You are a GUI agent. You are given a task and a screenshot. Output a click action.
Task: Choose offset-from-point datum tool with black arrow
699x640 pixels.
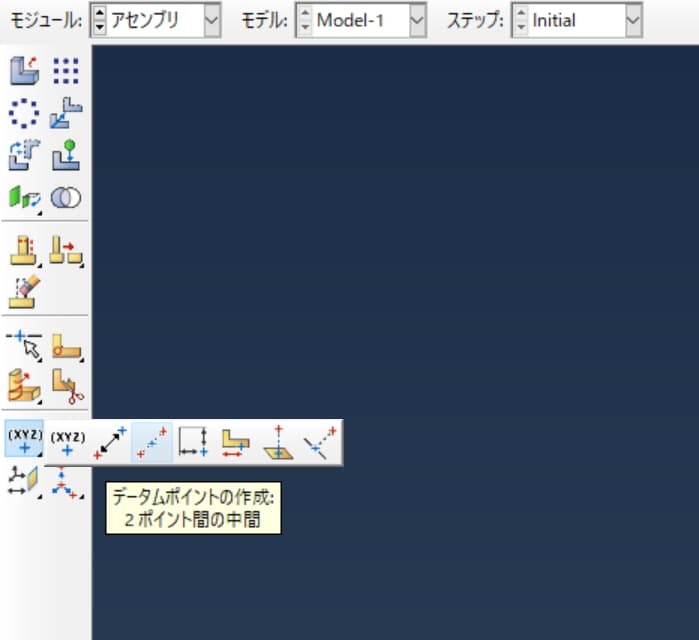click(110, 443)
